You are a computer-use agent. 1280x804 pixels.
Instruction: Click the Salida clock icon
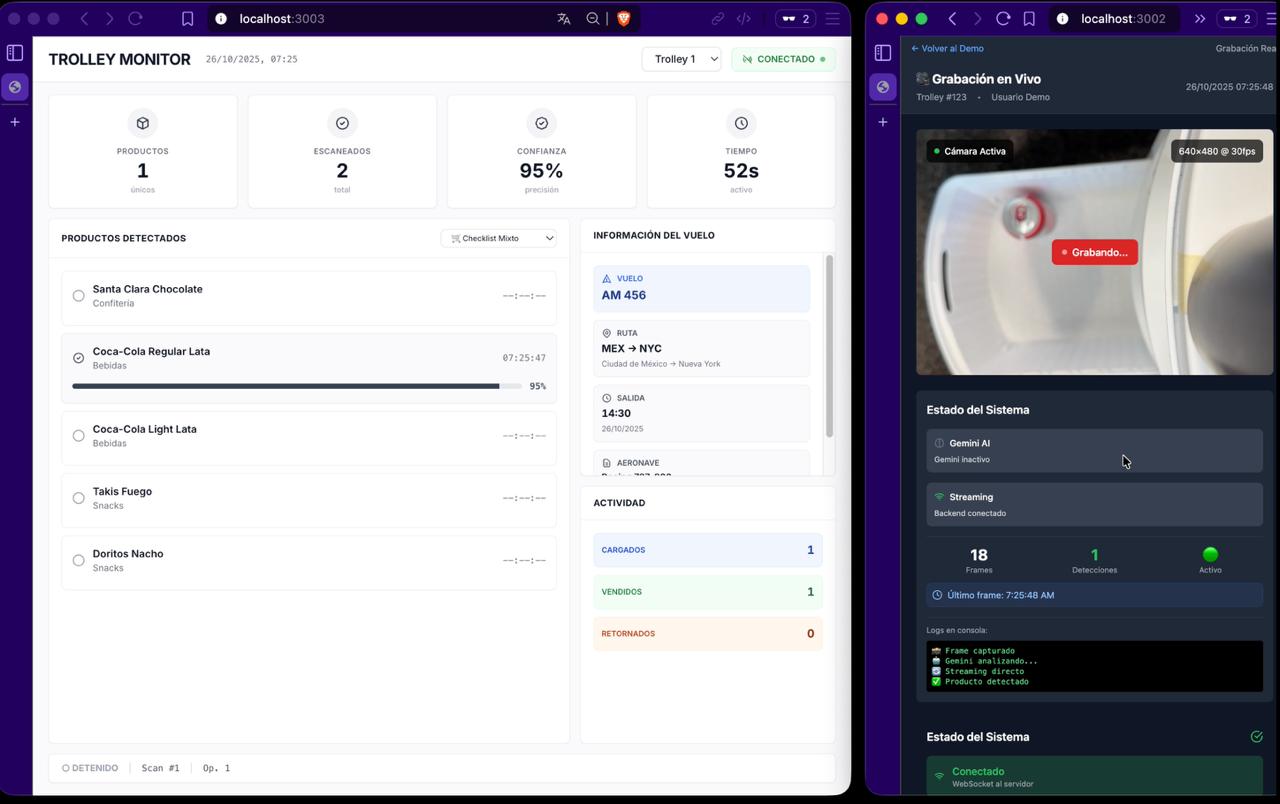(x=606, y=398)
